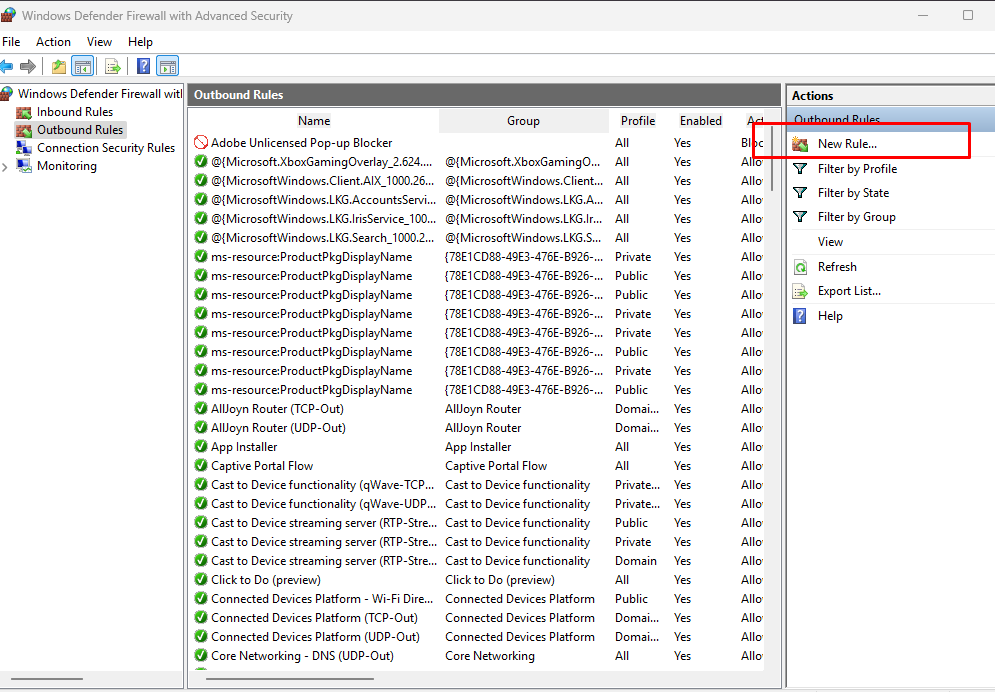Click the Up One Level folder icon
The height and width of the screenshot is (692, 995).
(59, 67)
